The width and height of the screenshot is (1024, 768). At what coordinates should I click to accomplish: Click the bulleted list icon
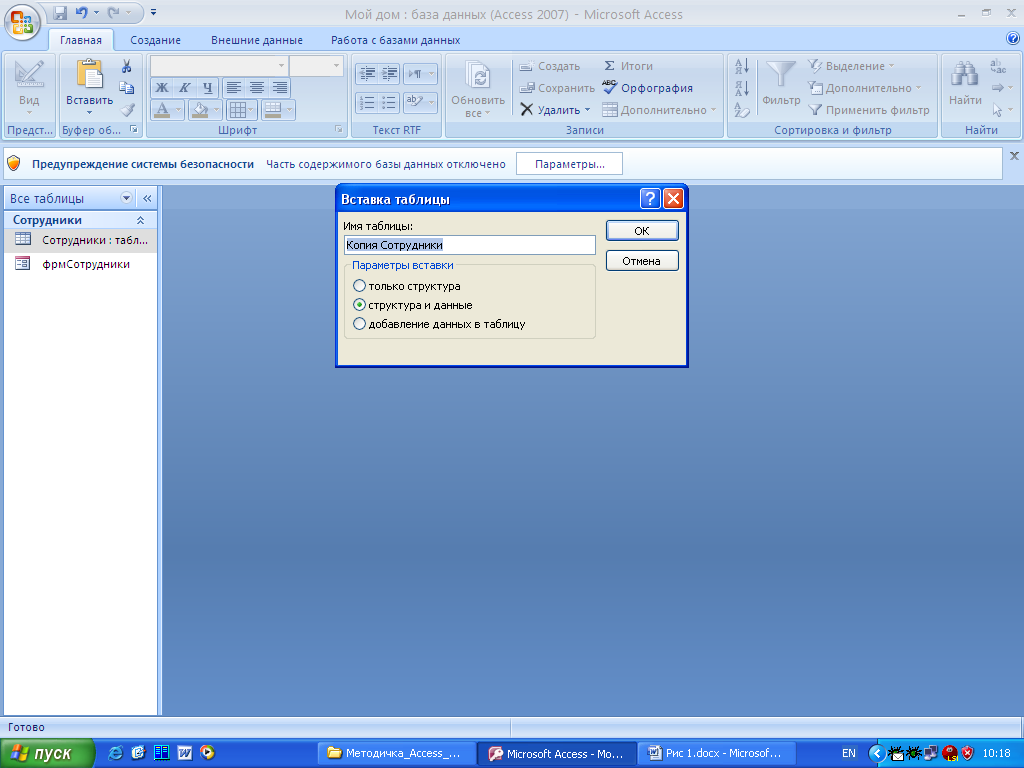click(x=389, y=102)
